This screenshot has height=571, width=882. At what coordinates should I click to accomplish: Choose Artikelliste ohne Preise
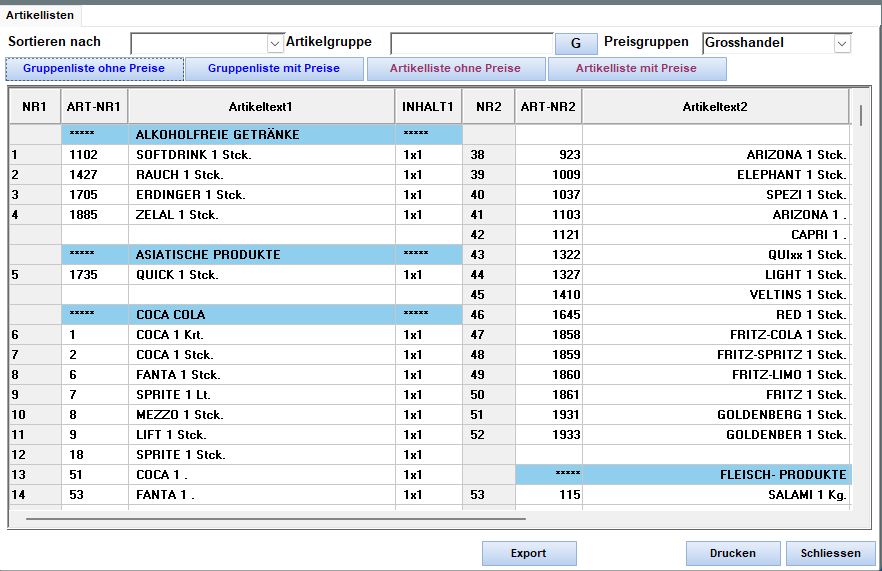click(456, 69)
